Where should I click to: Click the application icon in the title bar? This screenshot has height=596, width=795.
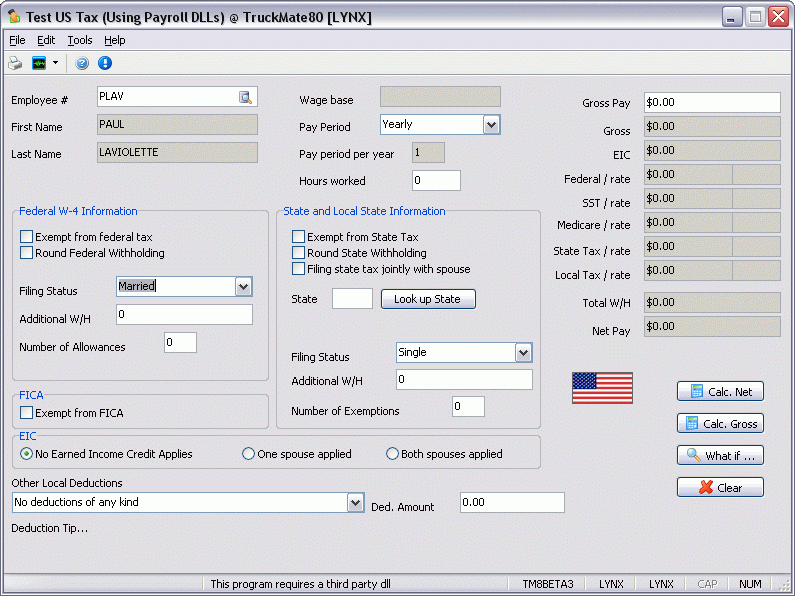point(14,17)
